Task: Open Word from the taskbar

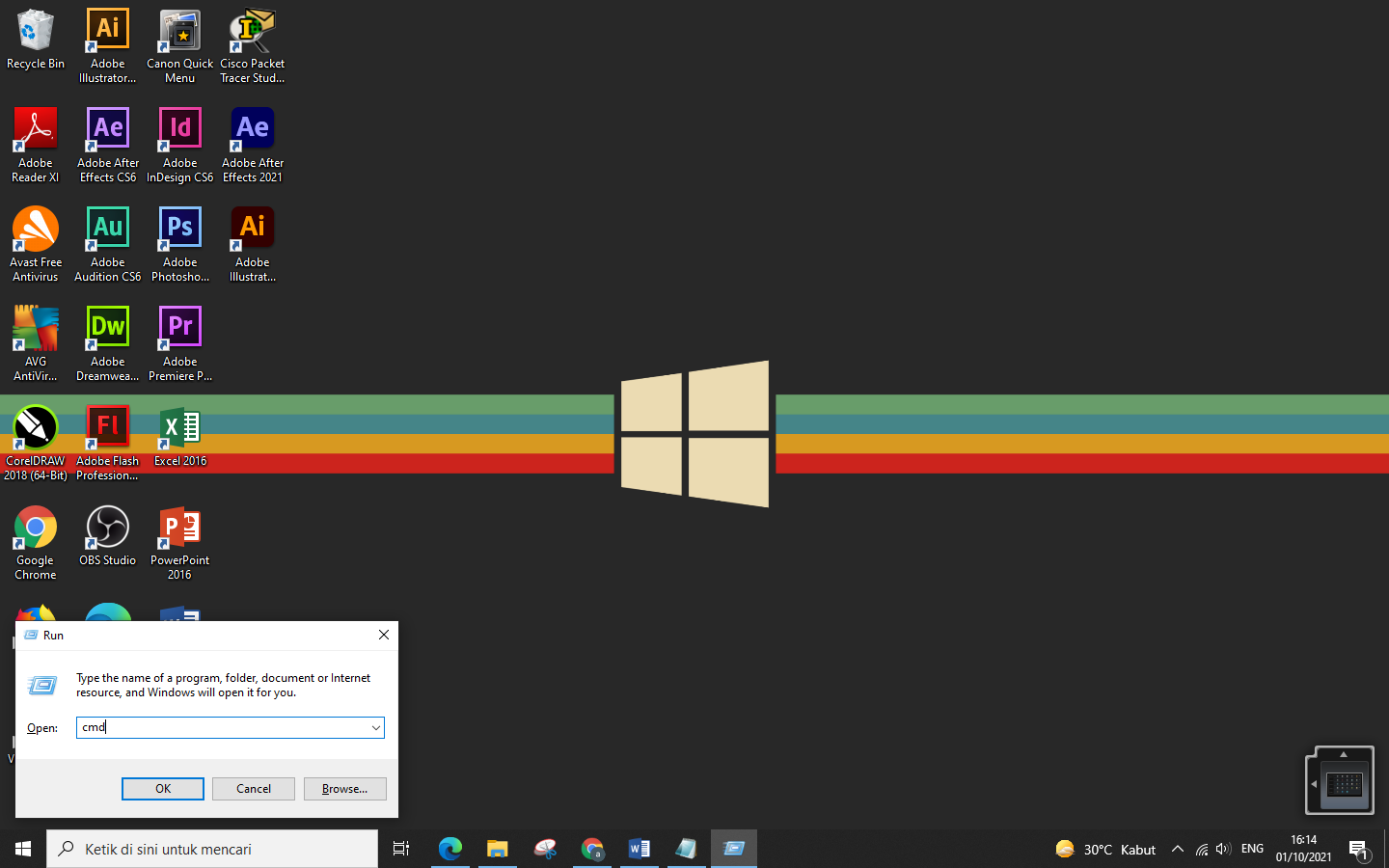Action: tap(640, 849)
